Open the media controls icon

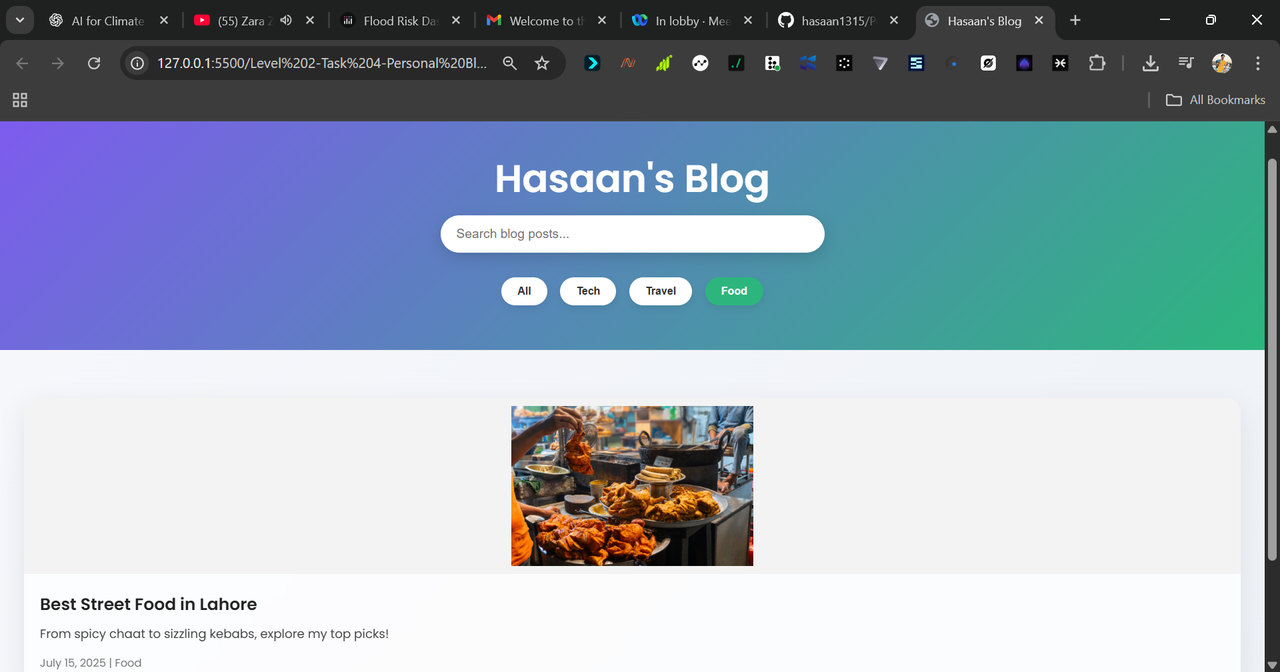coord(1186,63)
